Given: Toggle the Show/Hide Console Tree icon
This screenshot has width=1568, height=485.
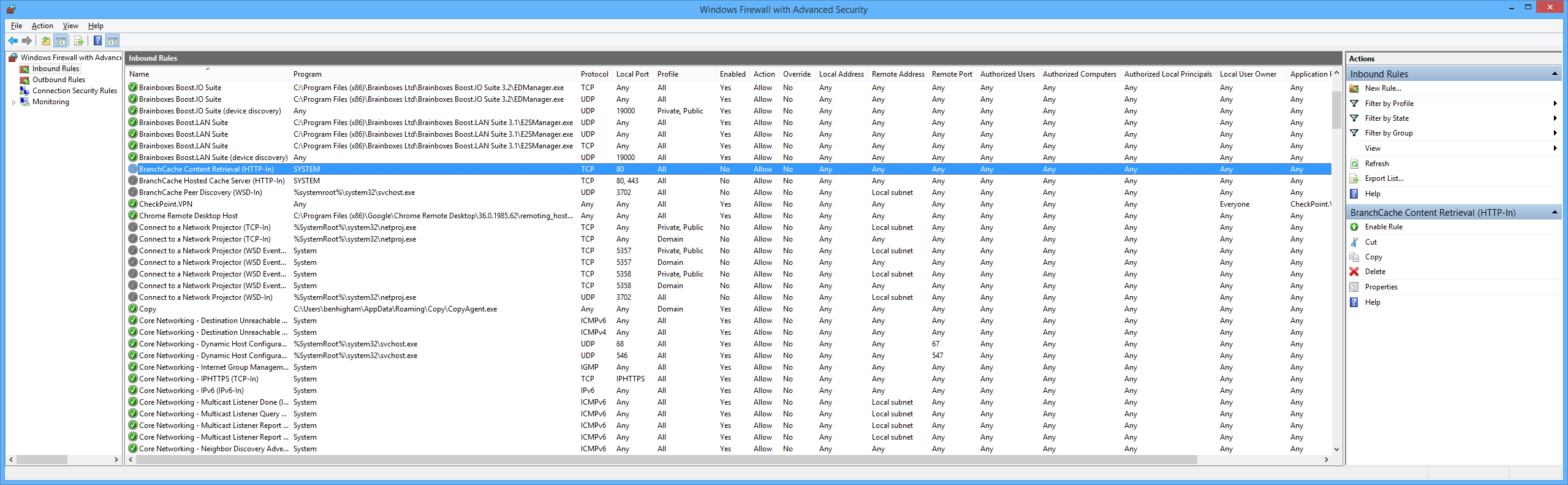Looking at the screenshot, I should pos(60,41).
